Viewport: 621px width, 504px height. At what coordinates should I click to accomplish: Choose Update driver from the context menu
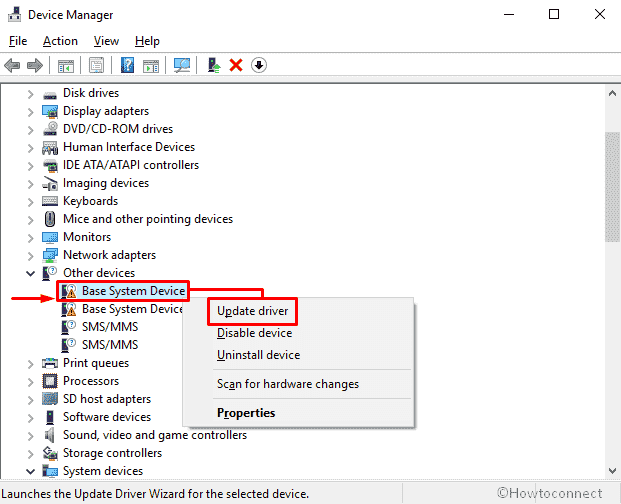click(x=253, y=311)
